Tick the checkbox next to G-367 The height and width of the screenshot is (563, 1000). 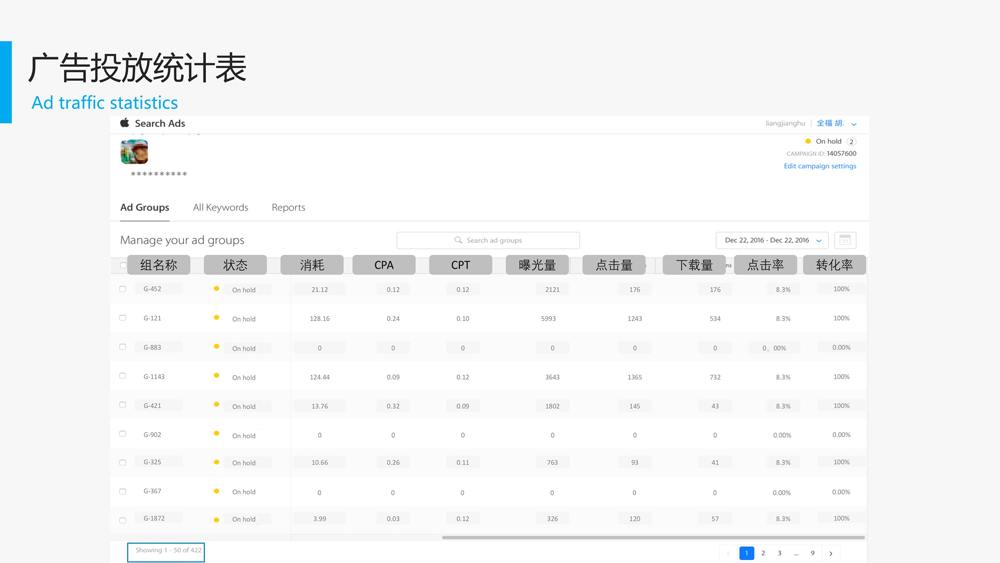point(123,491)
